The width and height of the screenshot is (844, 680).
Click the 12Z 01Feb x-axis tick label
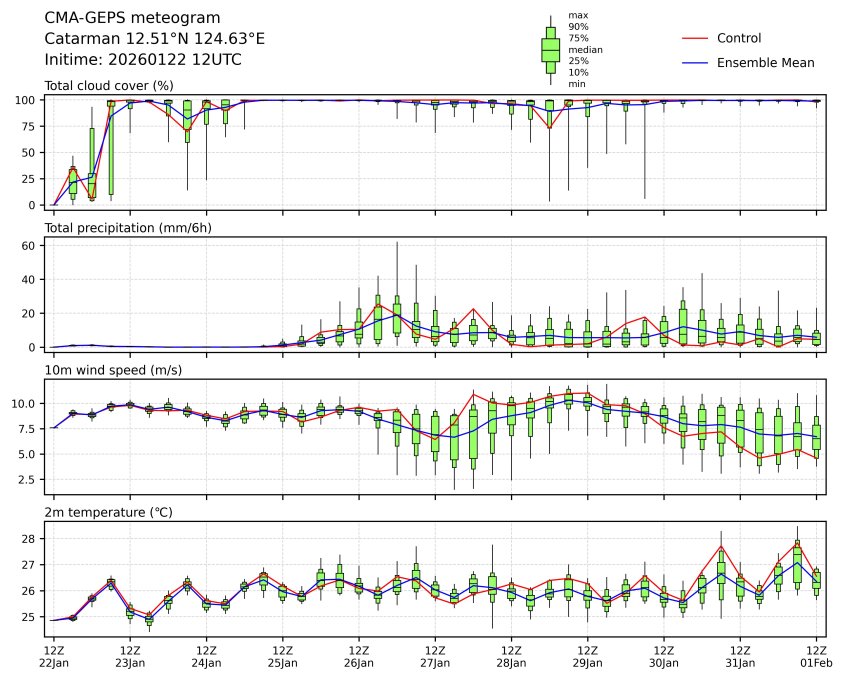817,655
